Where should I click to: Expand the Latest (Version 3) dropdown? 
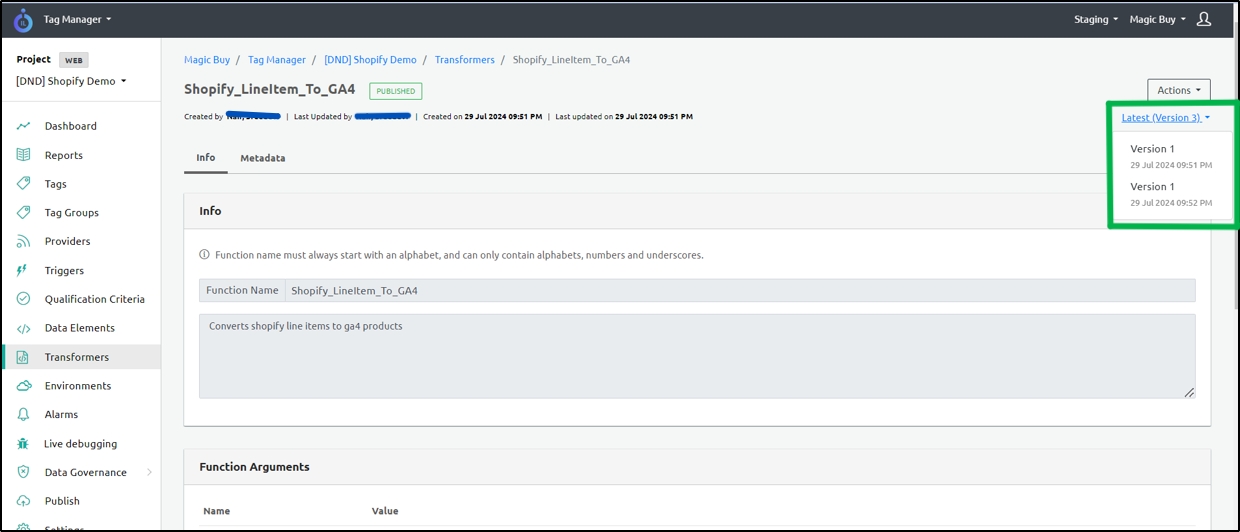click(x=1165, y=118)
